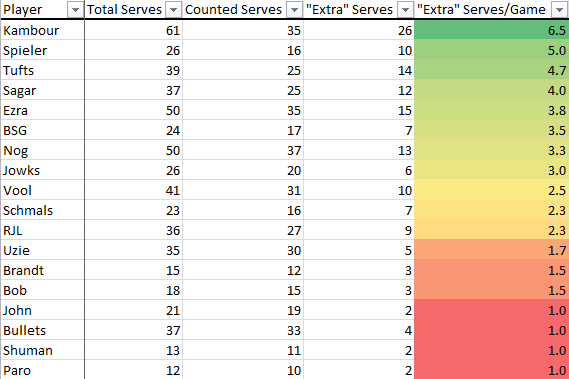This screenshot has width=569, height=379.
Task: Open the Player column filter dropdown
Action: [x=75, y=10]
